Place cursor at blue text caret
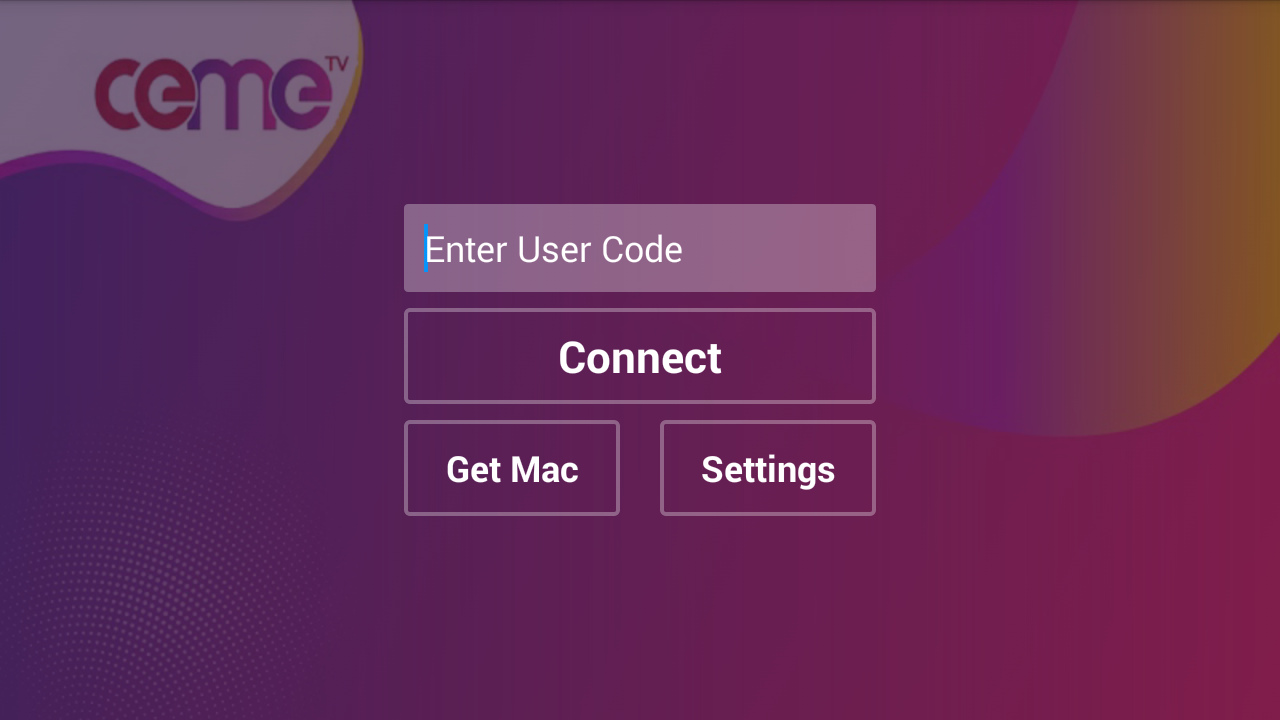This screenshot has height=720, width=1280. click(425, 247)
